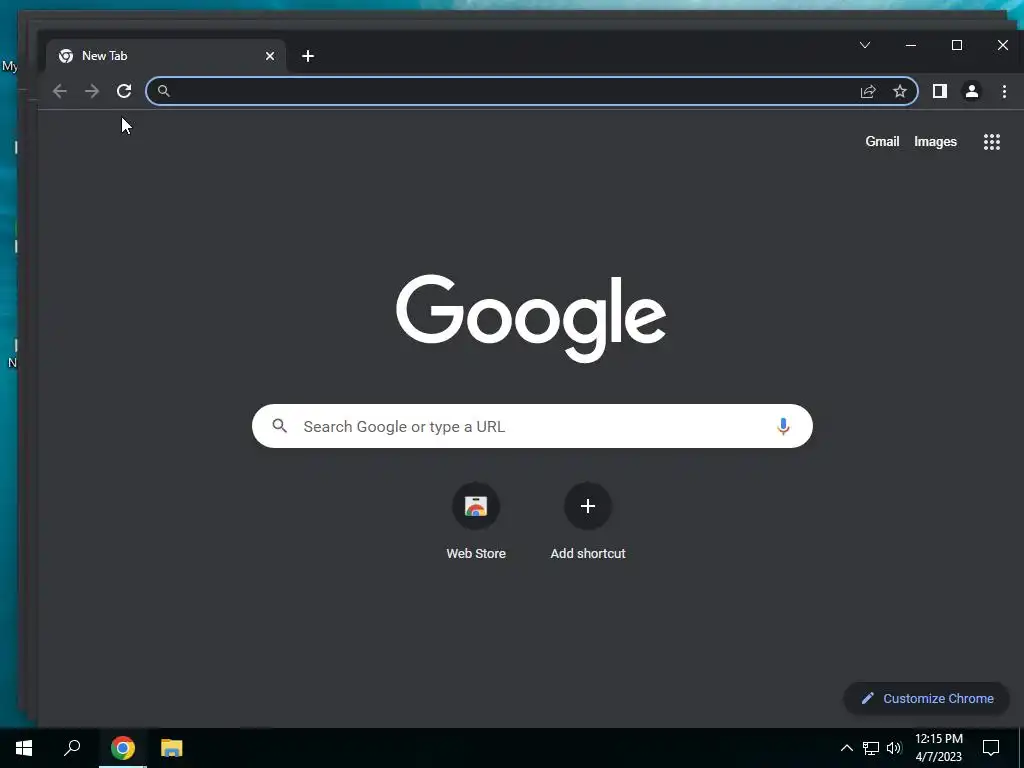Maximize the Chrome window
1024x768 pixels.
tap(957, 45)
